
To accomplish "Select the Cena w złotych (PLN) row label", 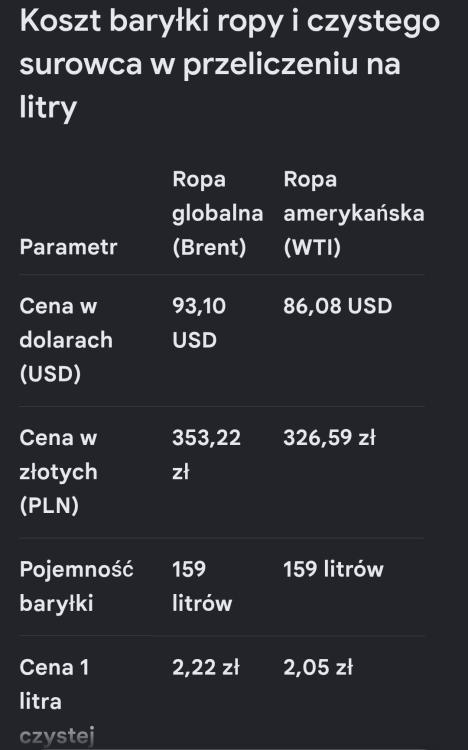I will (x=58, y=471).
